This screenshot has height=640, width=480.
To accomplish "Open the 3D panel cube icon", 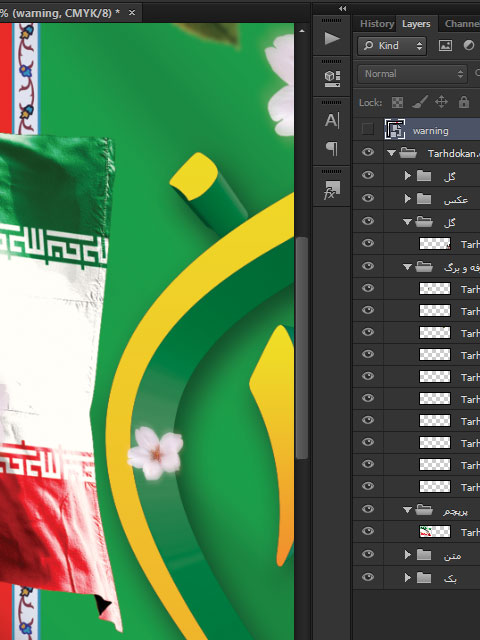I will tap(332, 78).
